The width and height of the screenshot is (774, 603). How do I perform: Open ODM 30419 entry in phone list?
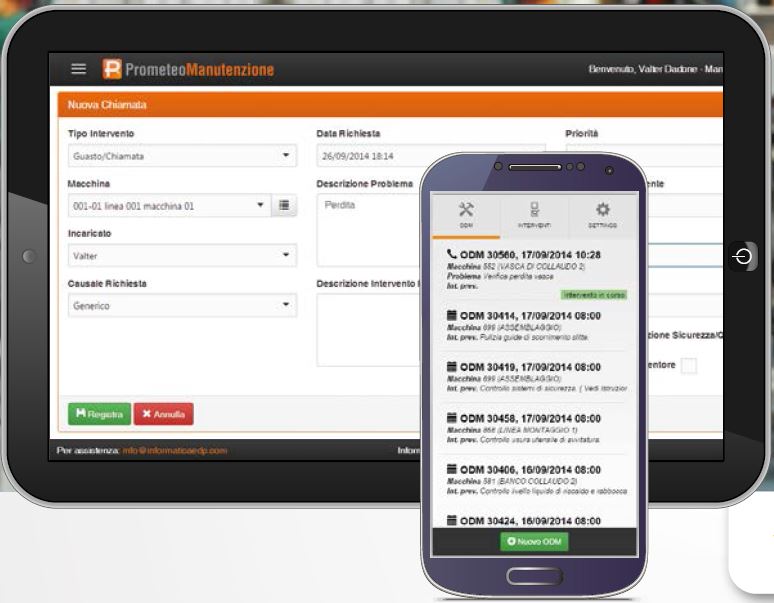click(535, 377)
